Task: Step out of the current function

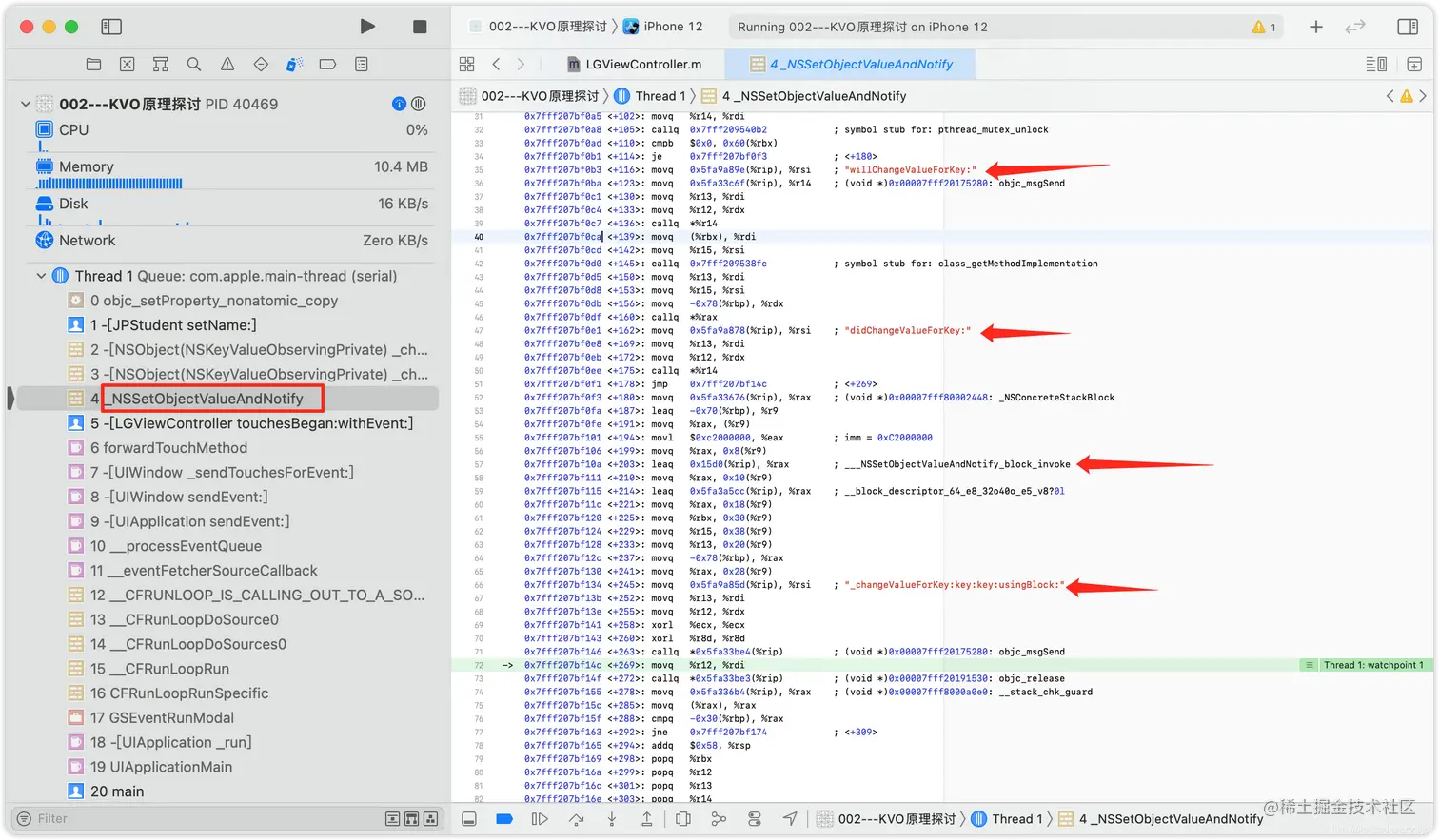Action: click(x=647, y=819)
